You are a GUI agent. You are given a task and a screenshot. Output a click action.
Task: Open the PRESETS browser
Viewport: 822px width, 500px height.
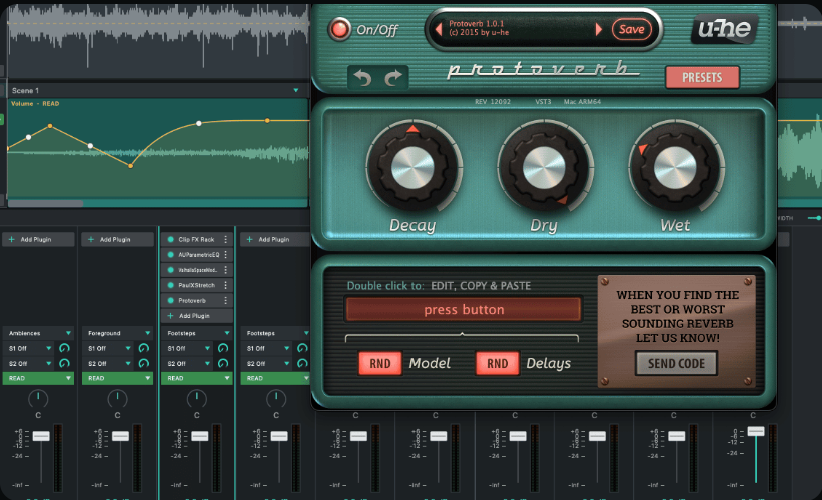point(702,78)
